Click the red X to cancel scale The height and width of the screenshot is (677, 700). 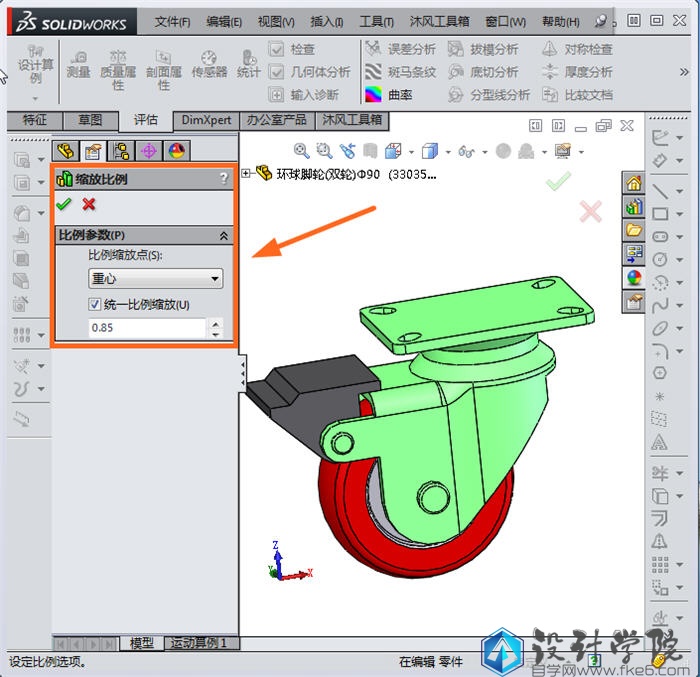pos(89,204)
